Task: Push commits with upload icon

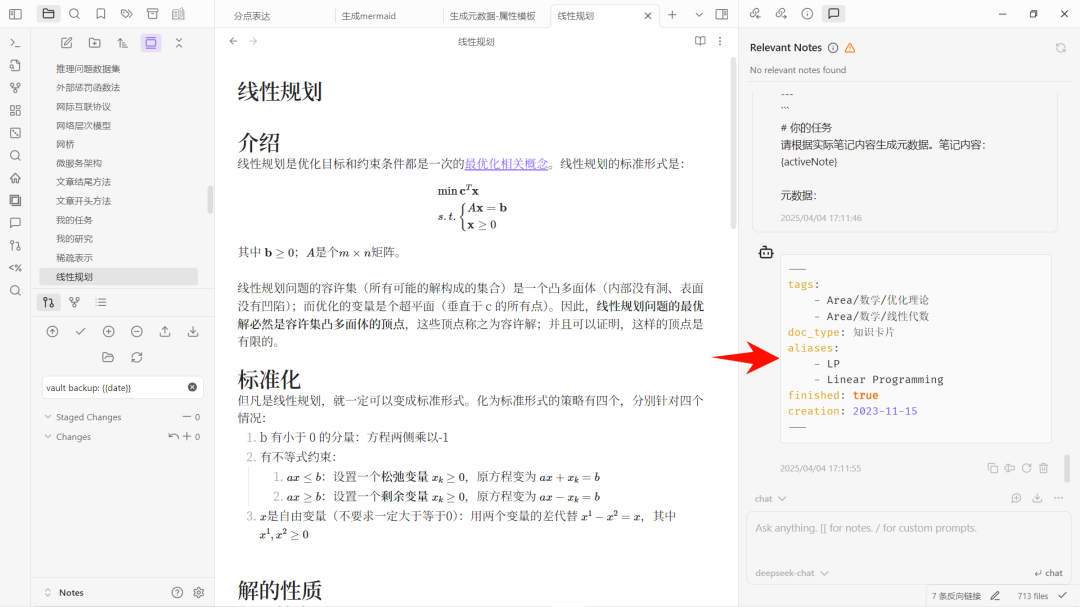Action: (x=165, y=332)
